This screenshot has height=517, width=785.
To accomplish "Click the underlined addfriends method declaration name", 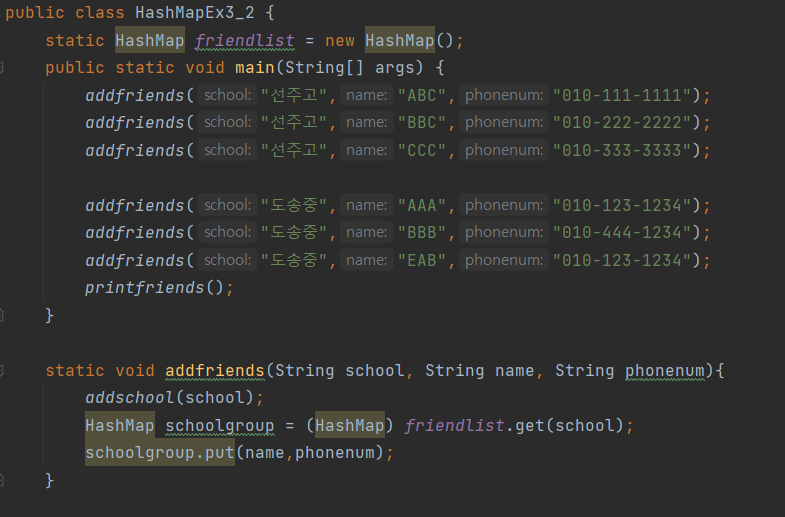I will point(215,370).
